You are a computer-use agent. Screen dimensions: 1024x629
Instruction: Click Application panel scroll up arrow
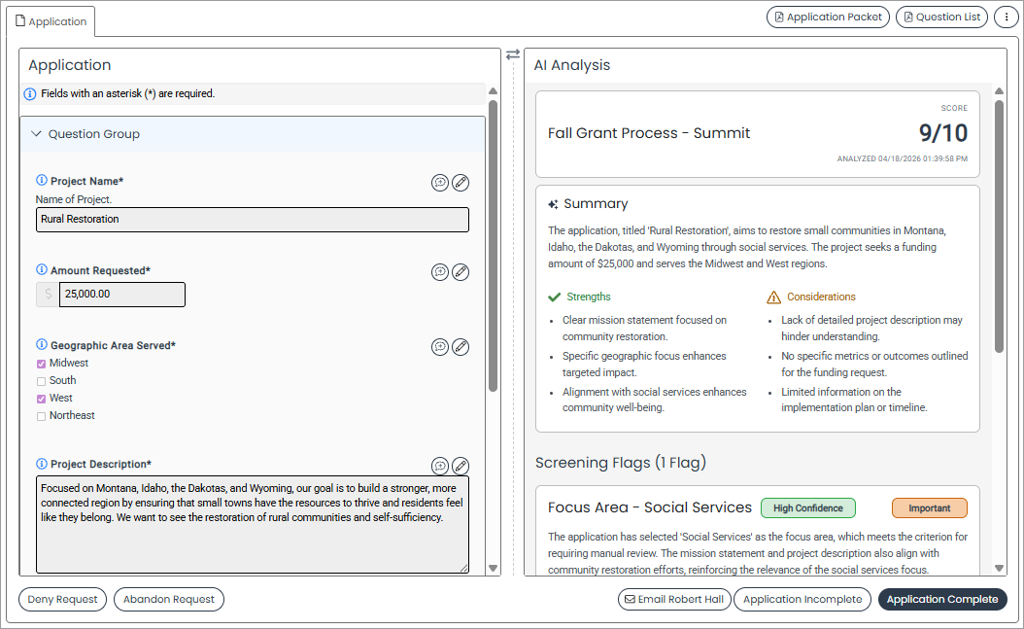tap(493, 91)
